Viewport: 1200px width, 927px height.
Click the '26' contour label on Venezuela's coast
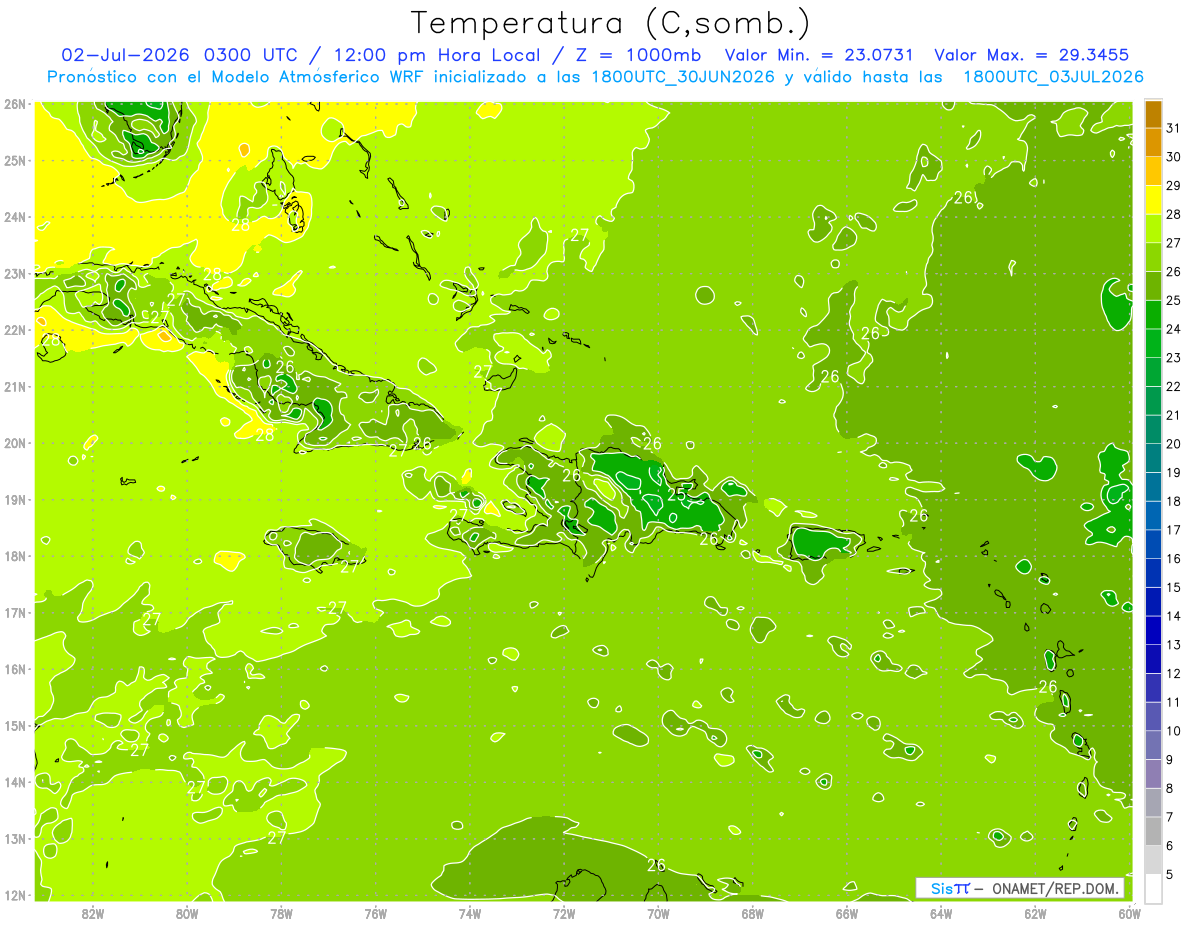point(657,866)
